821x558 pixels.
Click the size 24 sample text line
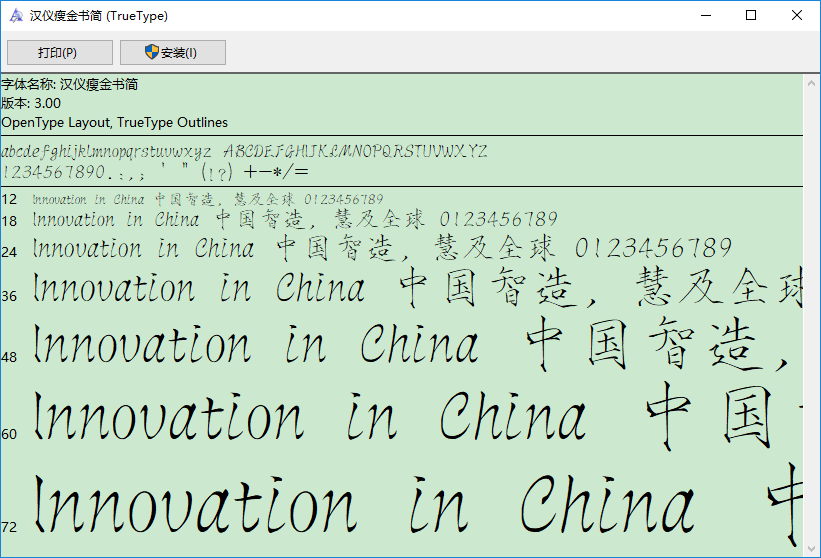coord(382,248)
